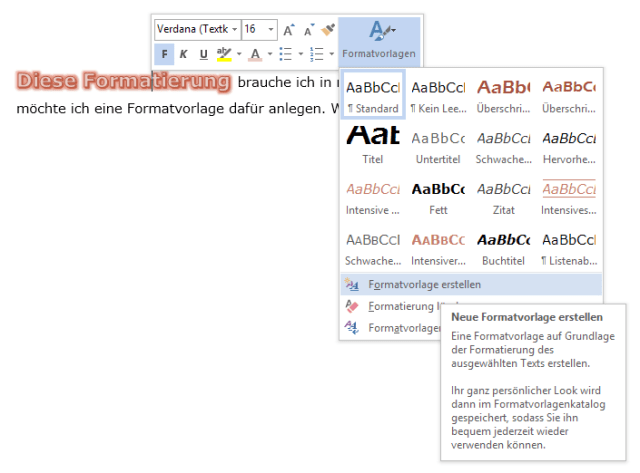This screenshot has height=473, width=640.
Task: Apply the Kein Lee... style
Action: coord(438,97)
